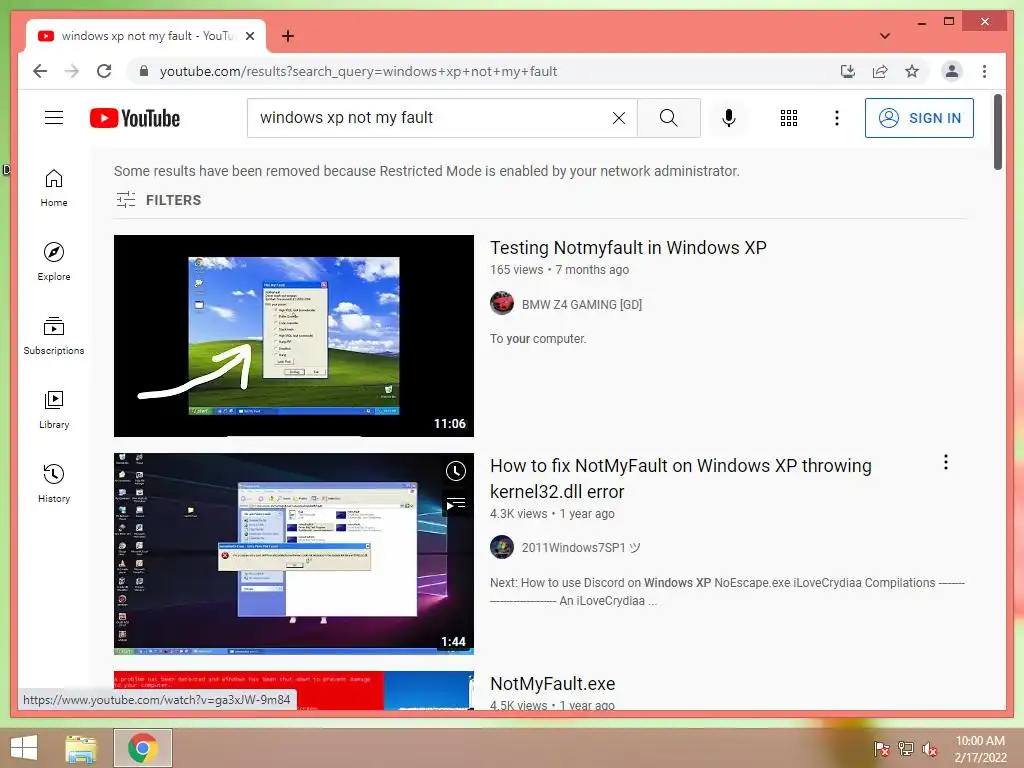Open title 'Testing Notmyfault in Windows XP'
Screen dimensions: 1024x768
628,248
